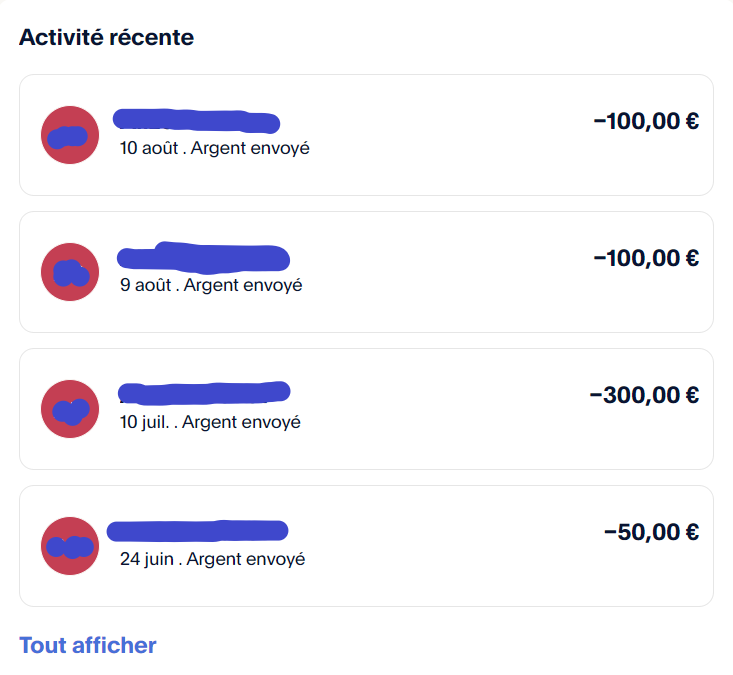Open the 10 août transaction card

click(x=366, y=135)
